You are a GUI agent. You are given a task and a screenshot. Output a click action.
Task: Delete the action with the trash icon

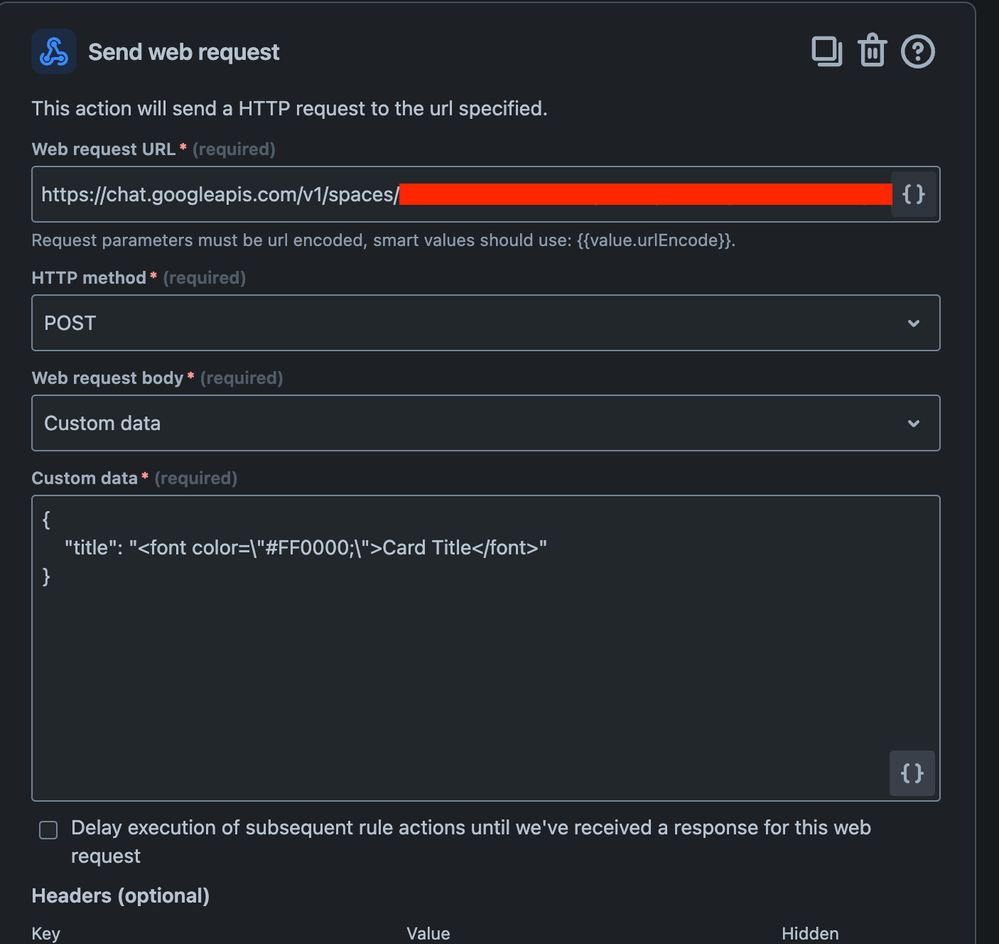click(x=872, y=50)
